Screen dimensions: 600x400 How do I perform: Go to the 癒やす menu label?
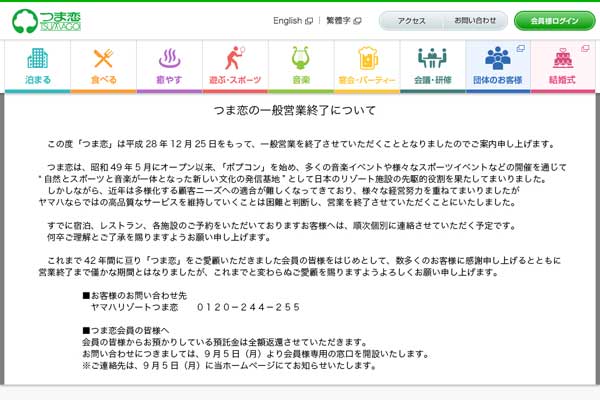169,80
